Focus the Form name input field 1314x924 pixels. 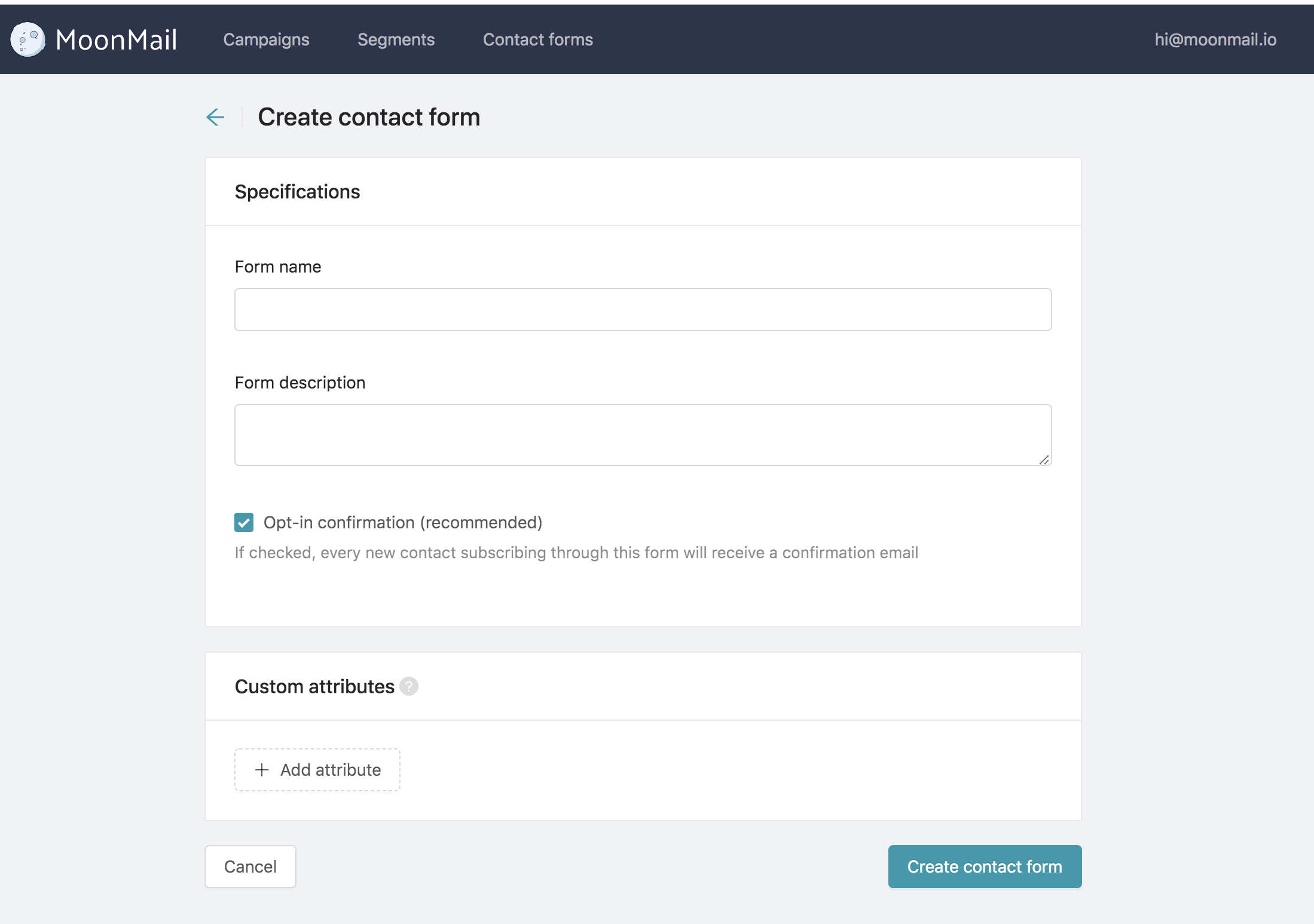(643, 310)
